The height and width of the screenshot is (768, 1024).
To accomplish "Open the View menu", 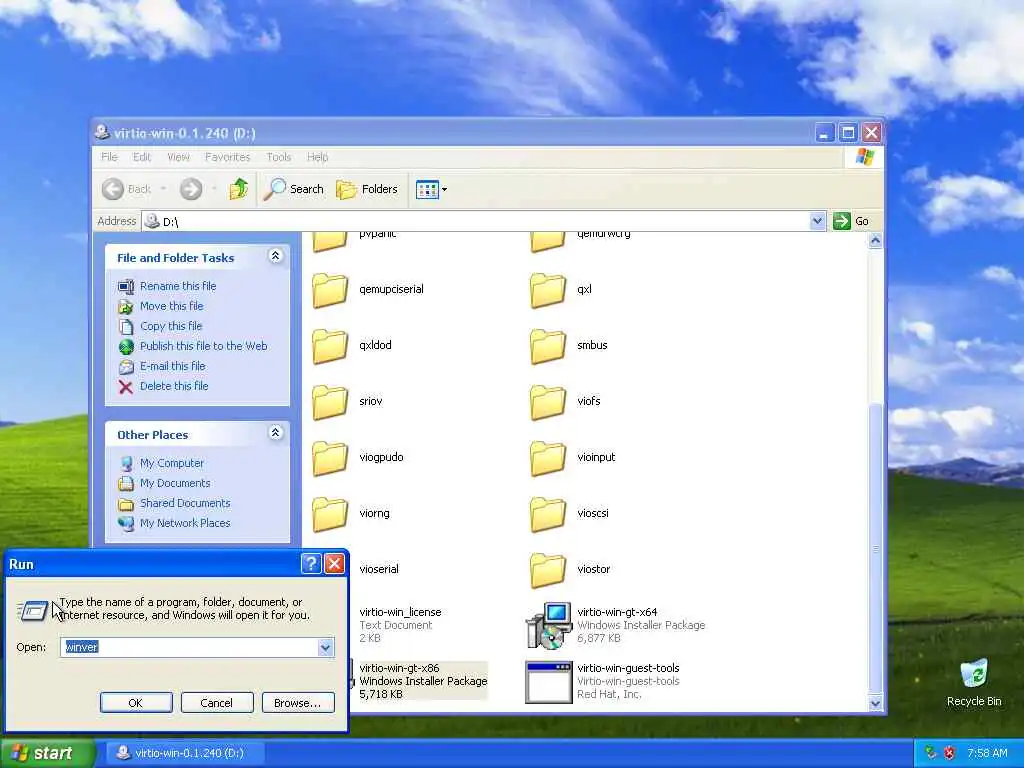I will 178,157.
